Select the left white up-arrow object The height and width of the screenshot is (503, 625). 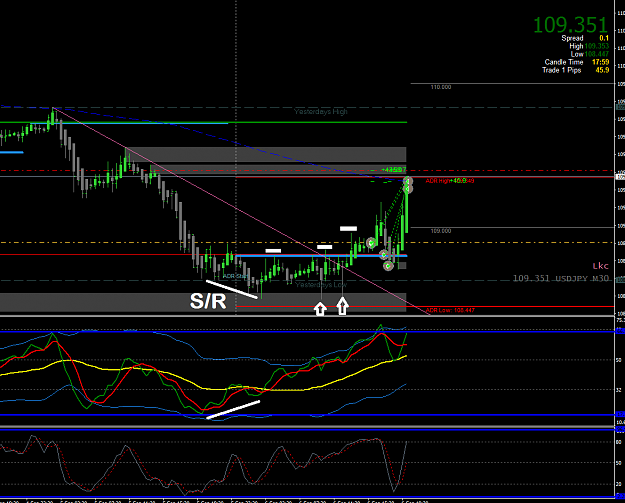(x=320, y=308)
